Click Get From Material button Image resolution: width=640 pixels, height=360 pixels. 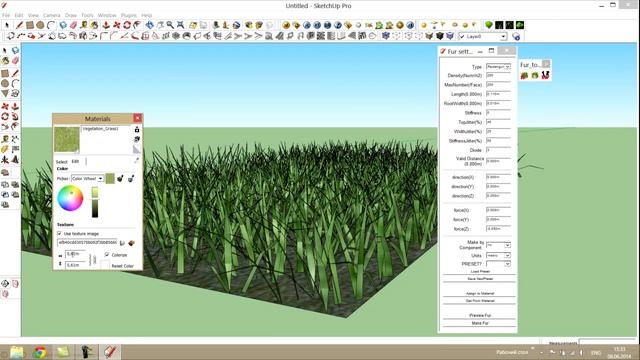coord(480,301)
